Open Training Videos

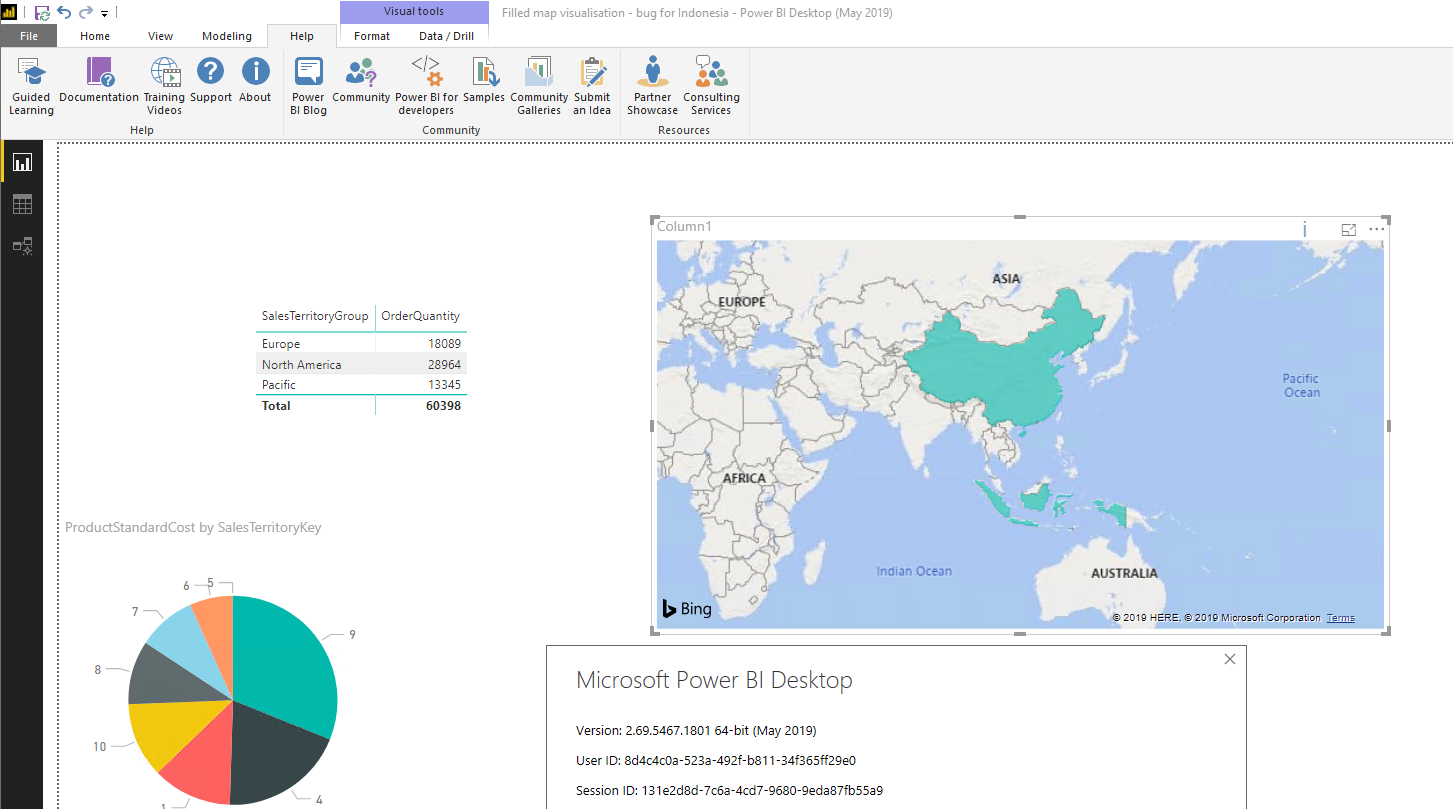point(165,86)
